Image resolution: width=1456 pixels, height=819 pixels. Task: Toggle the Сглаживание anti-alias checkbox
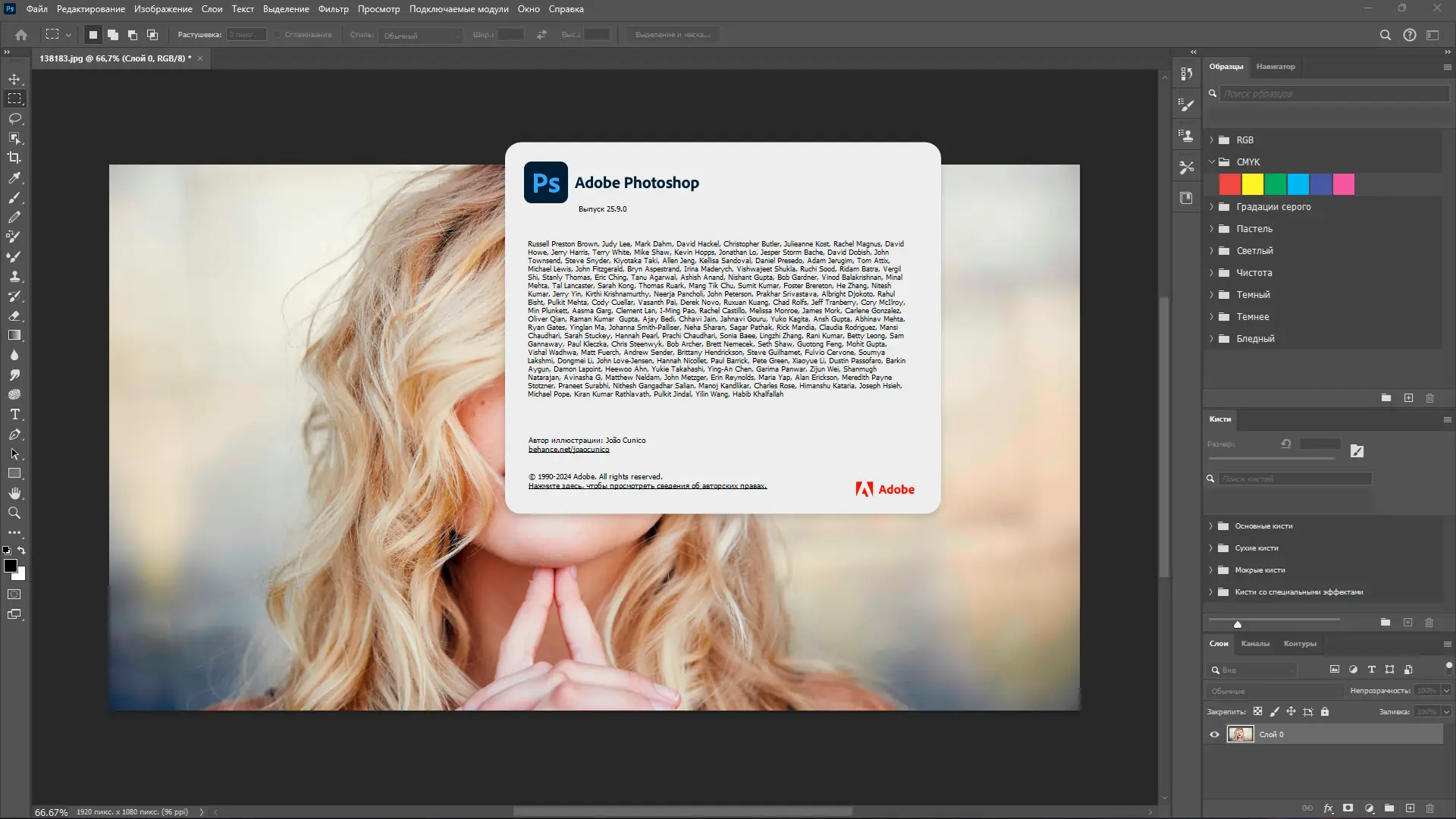click(x=278, y=35)
